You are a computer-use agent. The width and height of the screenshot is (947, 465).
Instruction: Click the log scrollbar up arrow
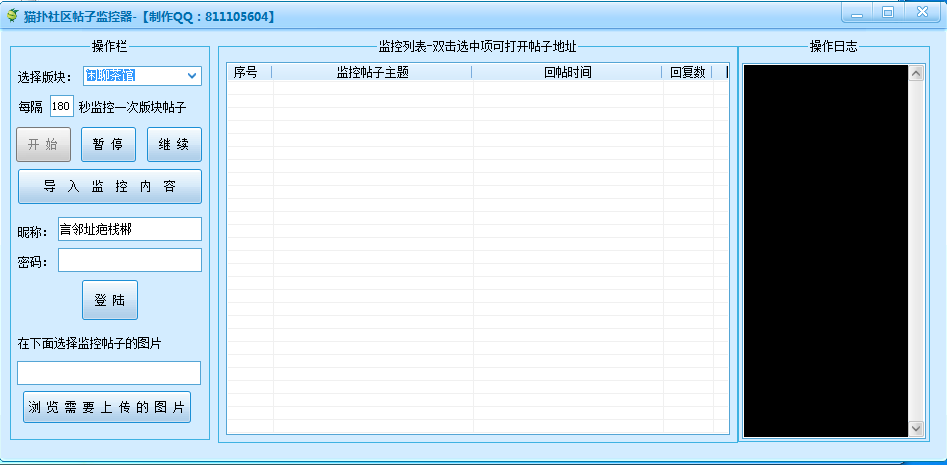(x=916, y=74)
